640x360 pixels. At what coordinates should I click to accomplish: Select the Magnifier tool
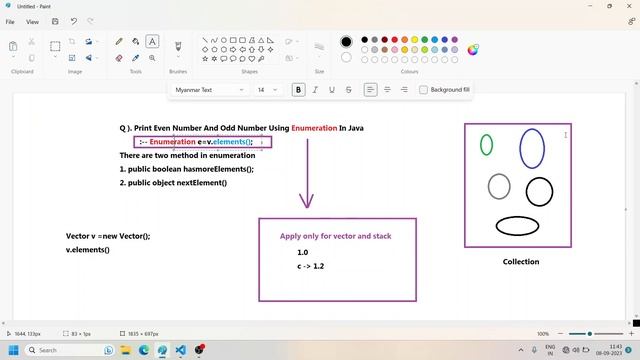click(152, 58)
